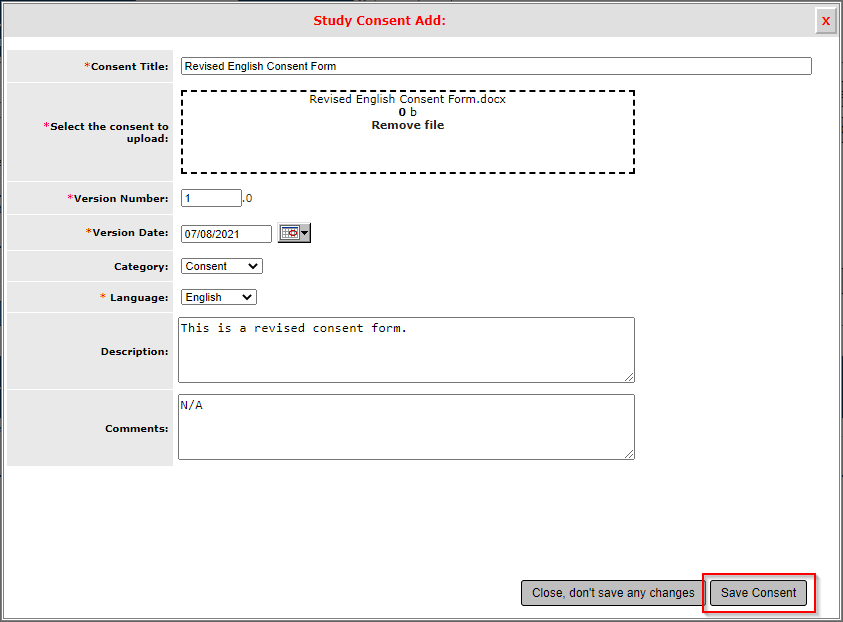Click the Study Consent Add title text
Viewport: 843px width, 622px height.
click(380, 20)
